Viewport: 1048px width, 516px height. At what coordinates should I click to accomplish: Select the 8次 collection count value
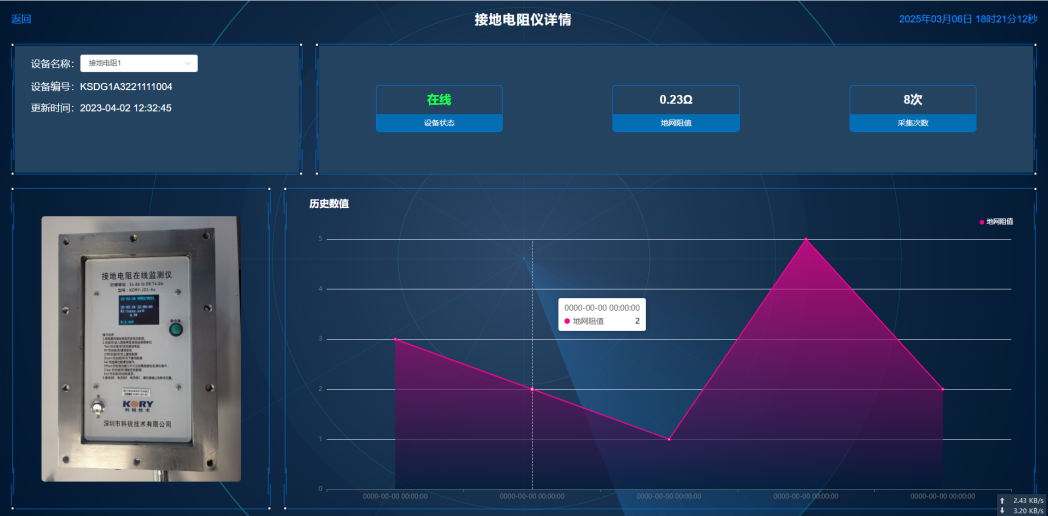pyautogui.click(x=912, y=100)
